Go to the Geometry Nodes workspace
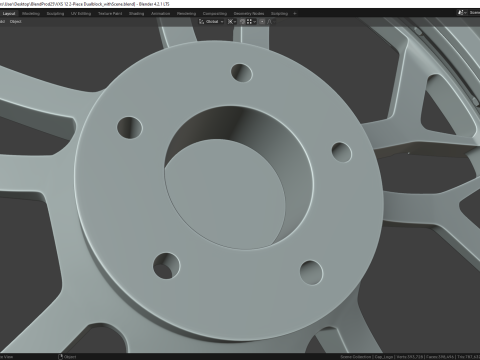Image resolution: width=480 pixels, height=360 pixels. click(x=249, y=14)
